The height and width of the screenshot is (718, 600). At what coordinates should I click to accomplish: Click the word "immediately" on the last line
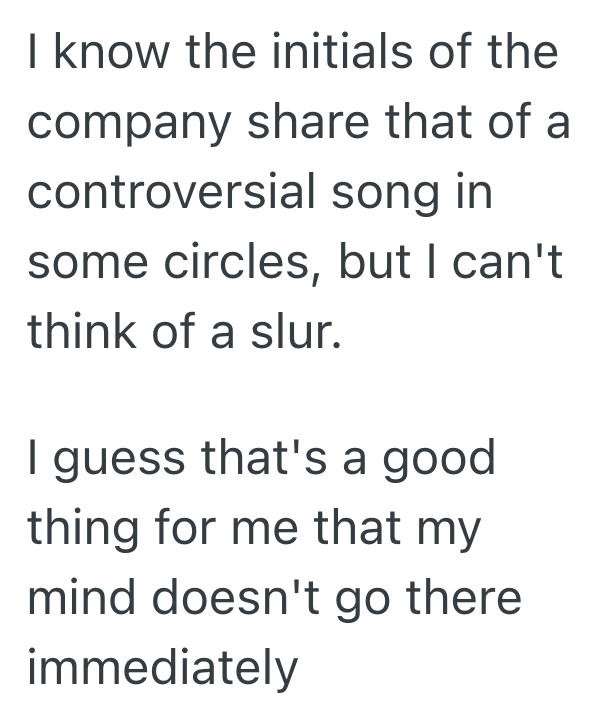(163, 669)
